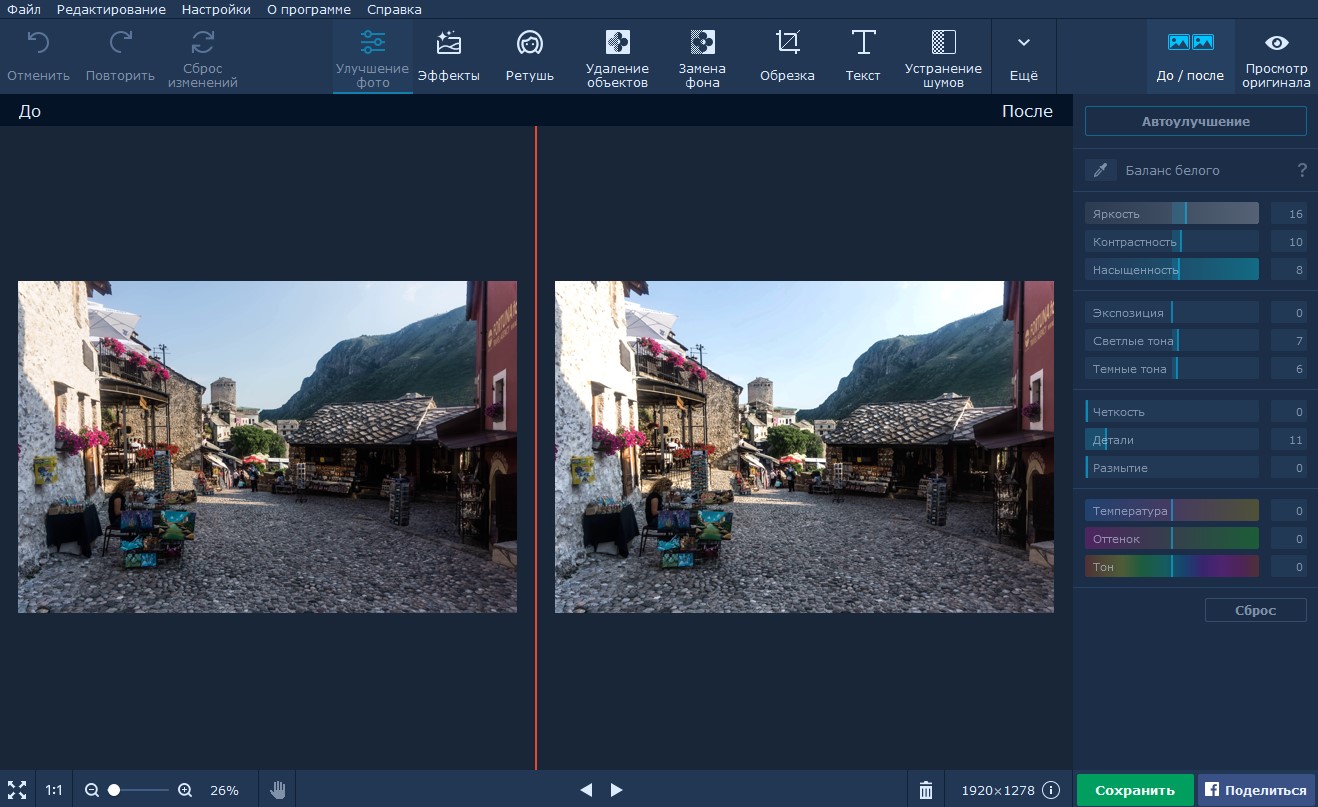Viewport: 1318px width, 807px height.
Task: Adjust the Тон hue slider
Action: (1172, 566)
